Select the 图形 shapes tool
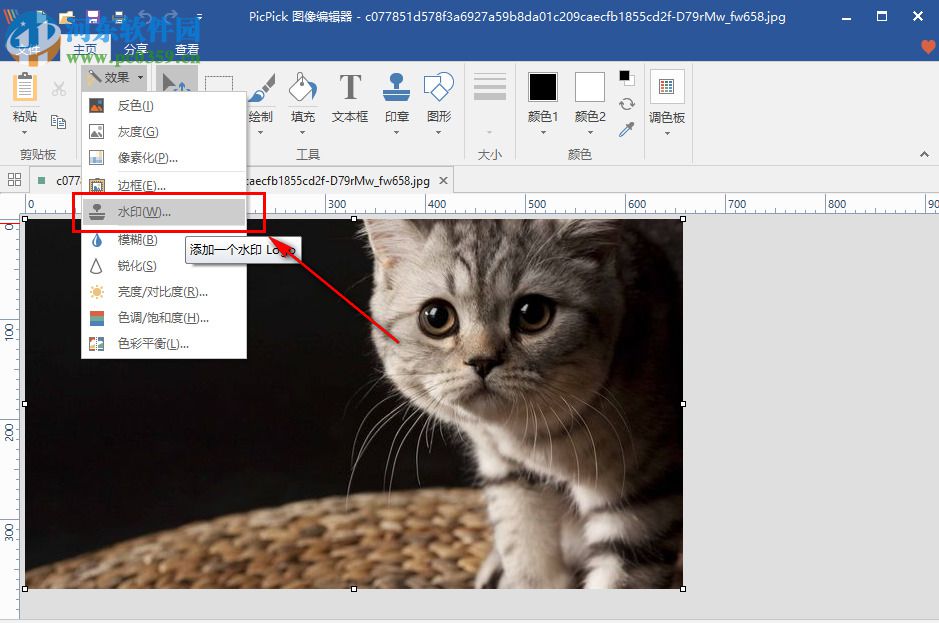Viewport: 939px width, 623px height. pos(439,87)
